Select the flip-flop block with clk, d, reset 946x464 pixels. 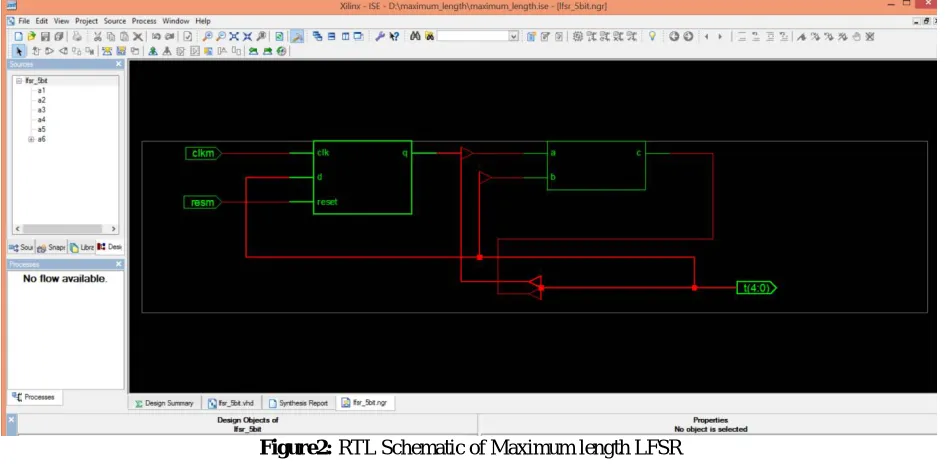362,177
